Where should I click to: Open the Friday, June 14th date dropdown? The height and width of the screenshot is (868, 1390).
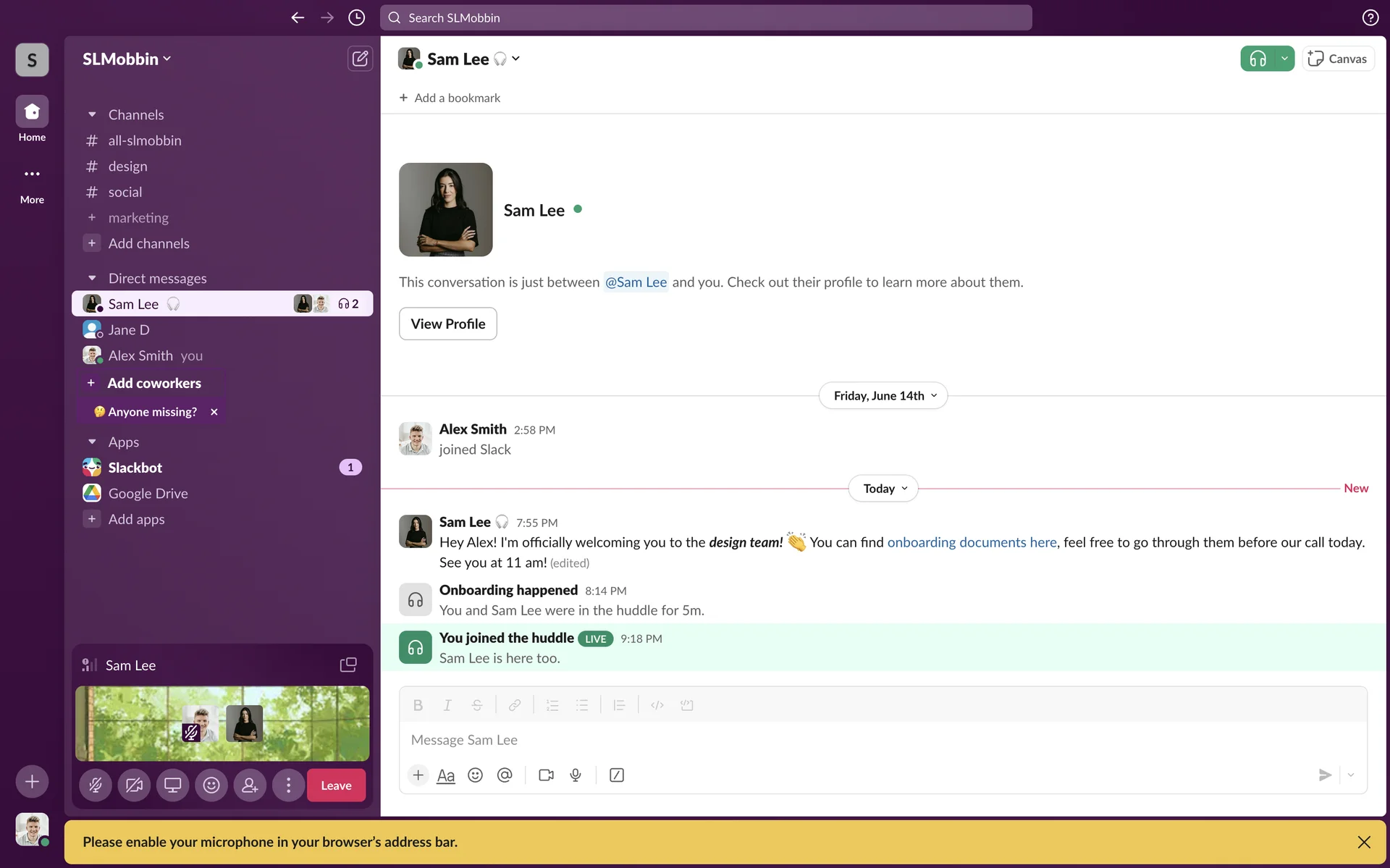(883, 396)
